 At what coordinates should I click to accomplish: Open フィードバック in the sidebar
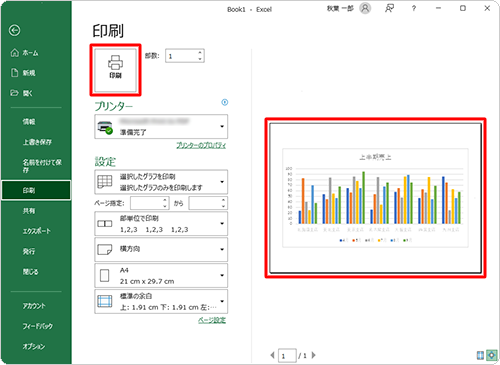pos(36,326)
